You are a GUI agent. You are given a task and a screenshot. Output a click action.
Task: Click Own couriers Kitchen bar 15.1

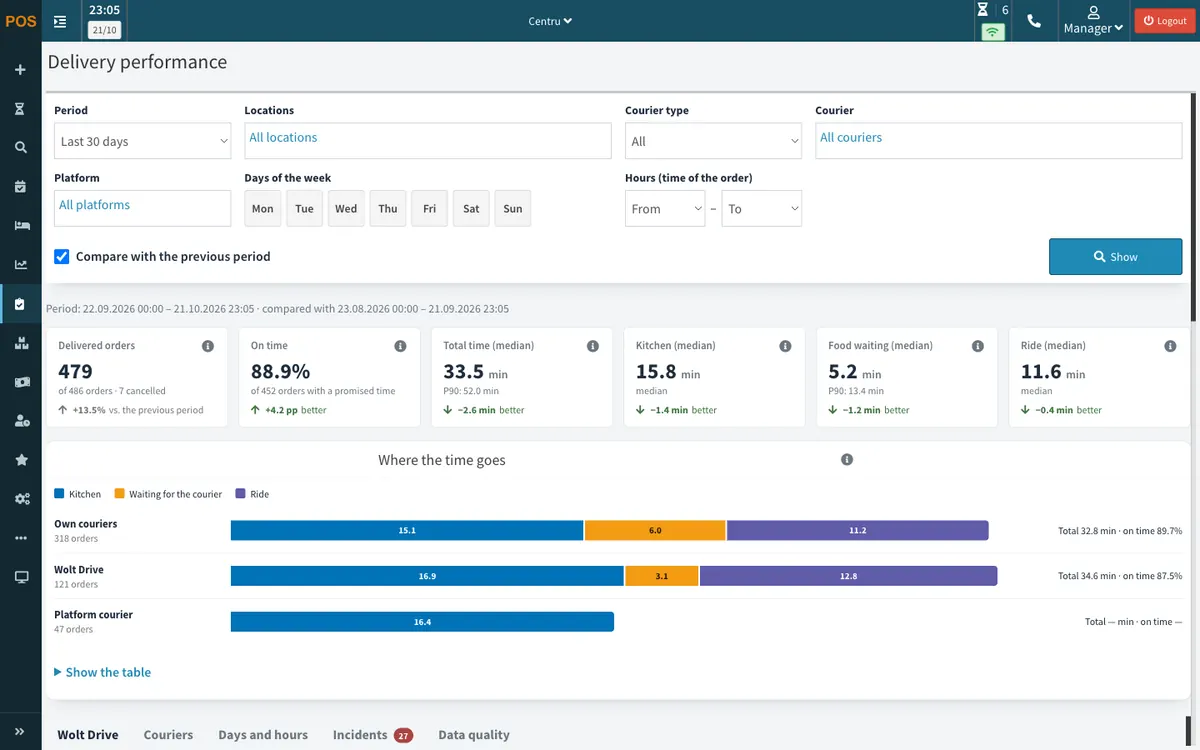point(407,530)
